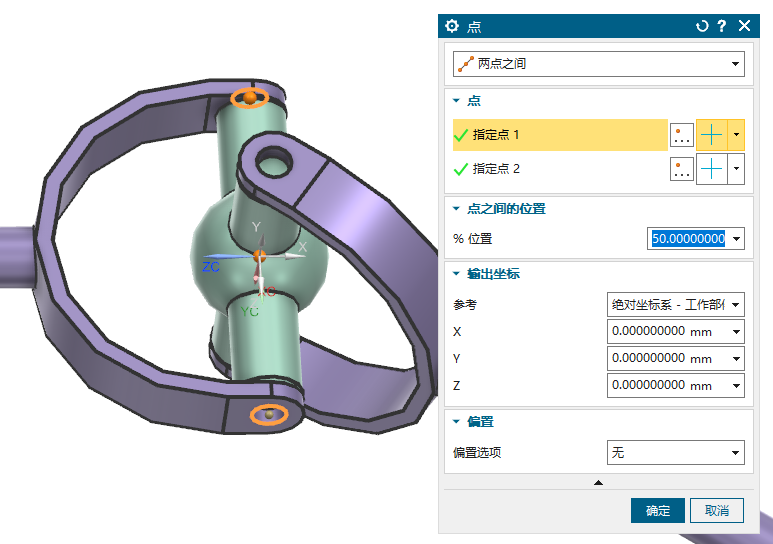The width and height of the screenshot is (773, 544).
Task: Click the reset dialog icon
Action: [x=702, y=26]
